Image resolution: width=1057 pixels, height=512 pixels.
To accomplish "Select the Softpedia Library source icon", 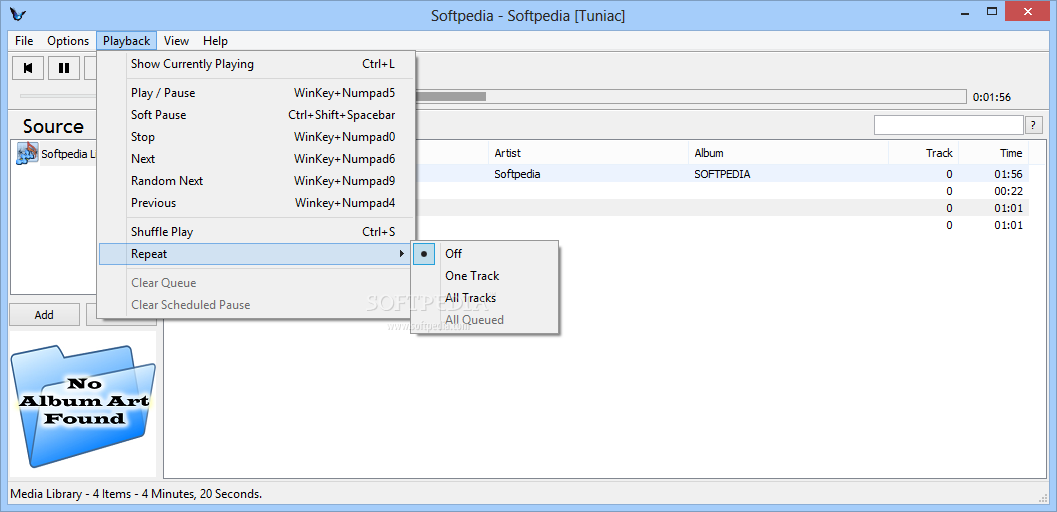I will pos(27,154).
